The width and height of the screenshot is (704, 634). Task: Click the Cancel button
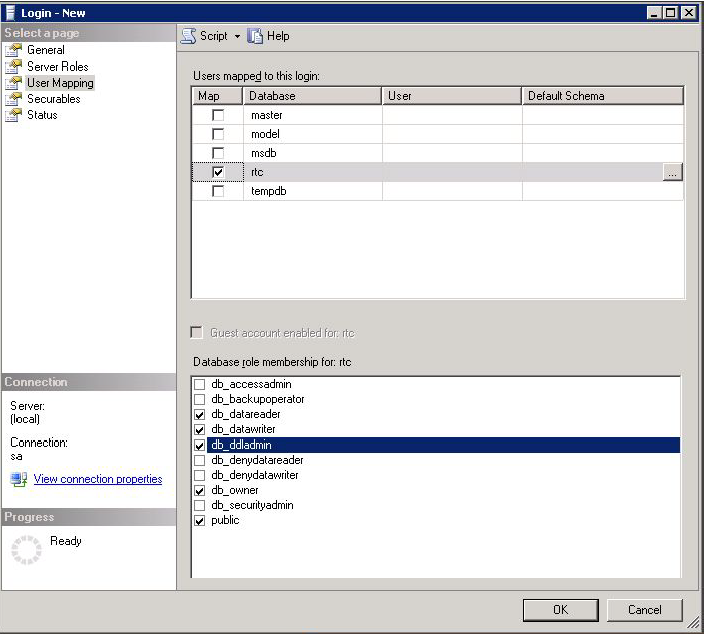click(644, 610)
